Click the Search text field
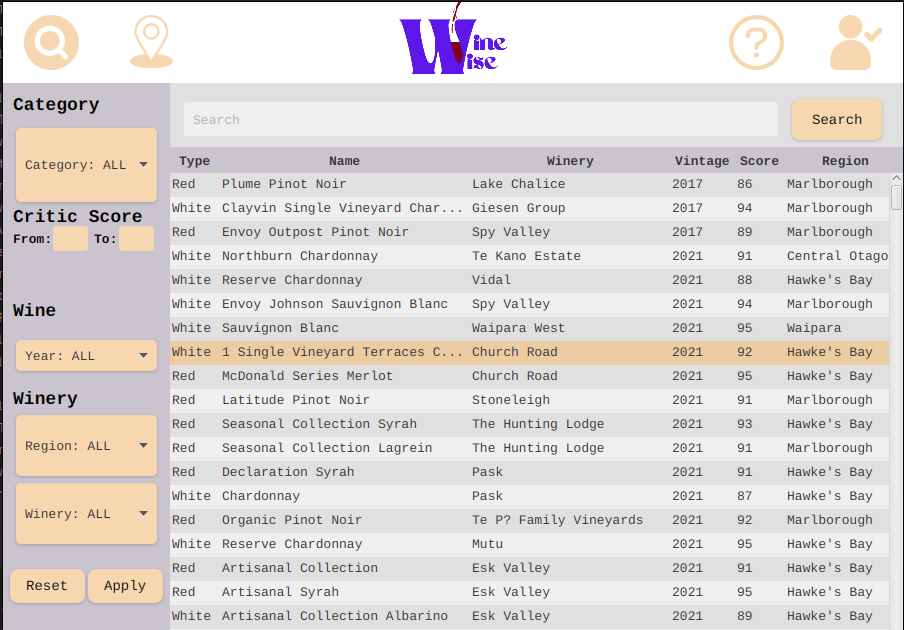 (x=480, y=119)
